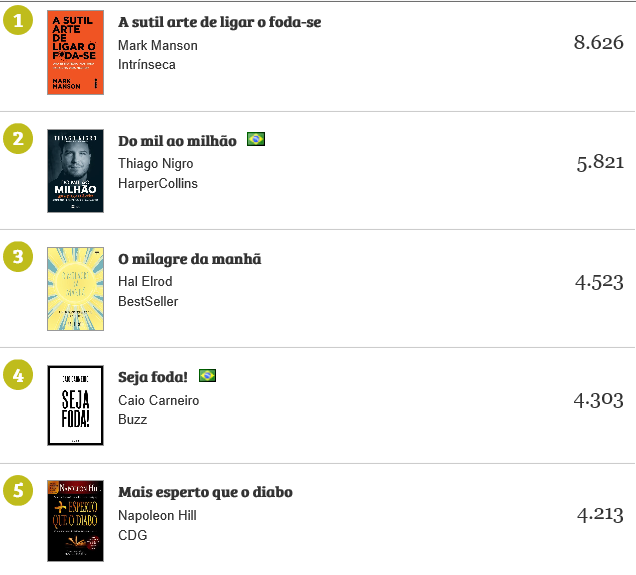Click Brazil flag beside Do mil ao milhão
Screen dimensions: 636x575
256,140
